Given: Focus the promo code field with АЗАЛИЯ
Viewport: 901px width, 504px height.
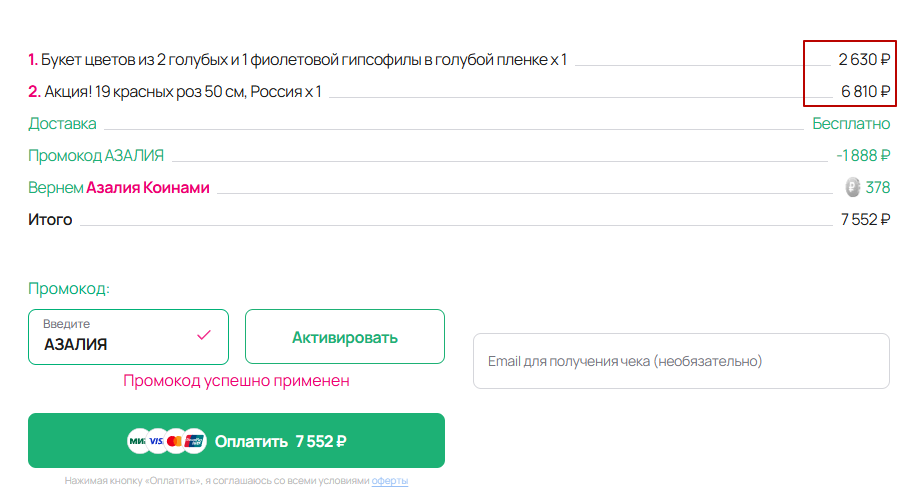Looking at the screenshot, I should click(128, 337).
